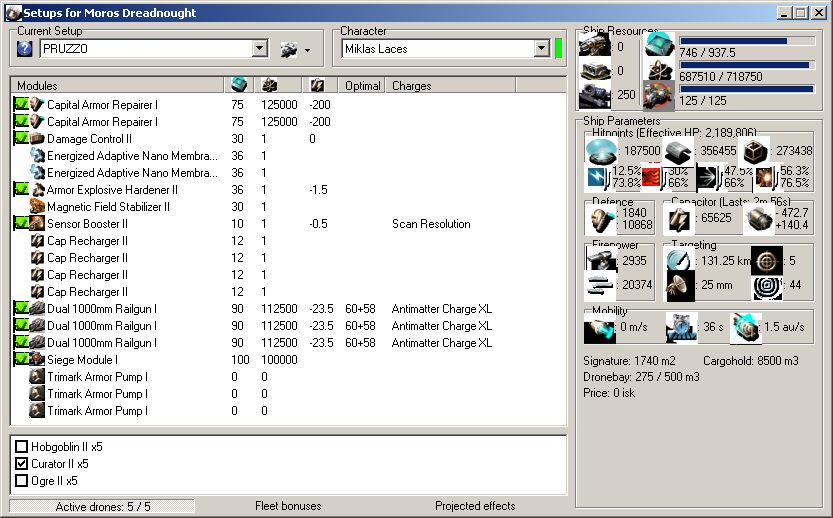
Task: Toggle first Dual 1000mm Railgun I checkmark
Action: click(x=21, y=308)
